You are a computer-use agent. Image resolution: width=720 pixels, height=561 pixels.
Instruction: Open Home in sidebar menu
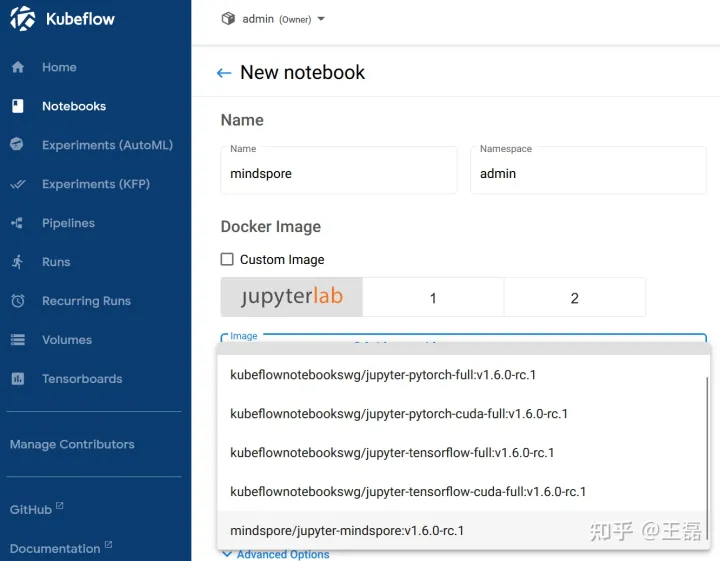point(59,67)
